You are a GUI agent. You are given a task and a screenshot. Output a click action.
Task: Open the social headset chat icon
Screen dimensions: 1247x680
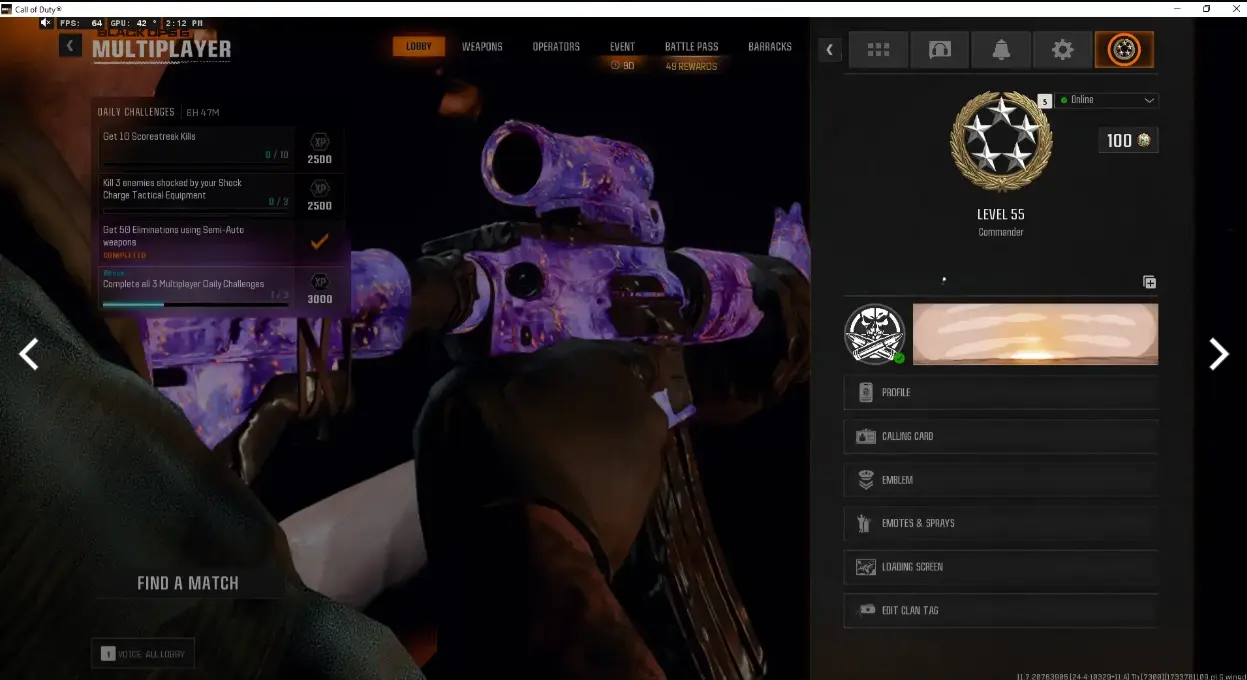click(x=939, y=50)
